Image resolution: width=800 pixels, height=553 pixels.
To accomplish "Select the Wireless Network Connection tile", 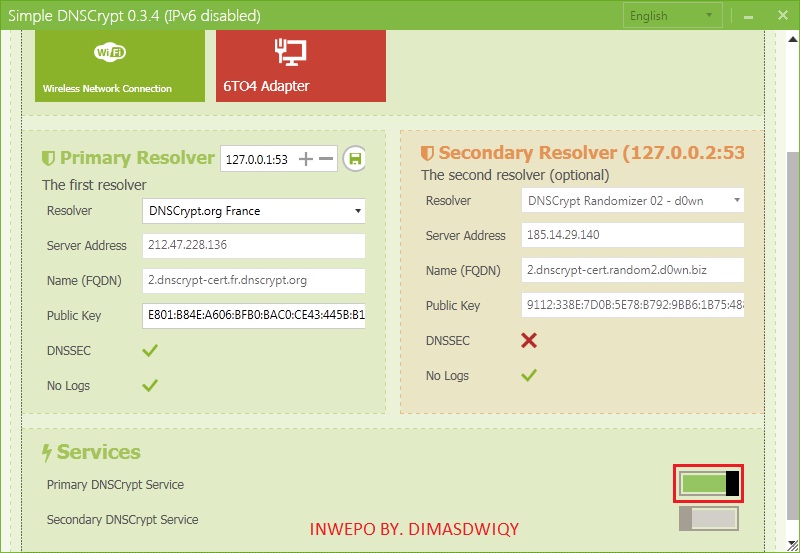I will coord(120,65).
